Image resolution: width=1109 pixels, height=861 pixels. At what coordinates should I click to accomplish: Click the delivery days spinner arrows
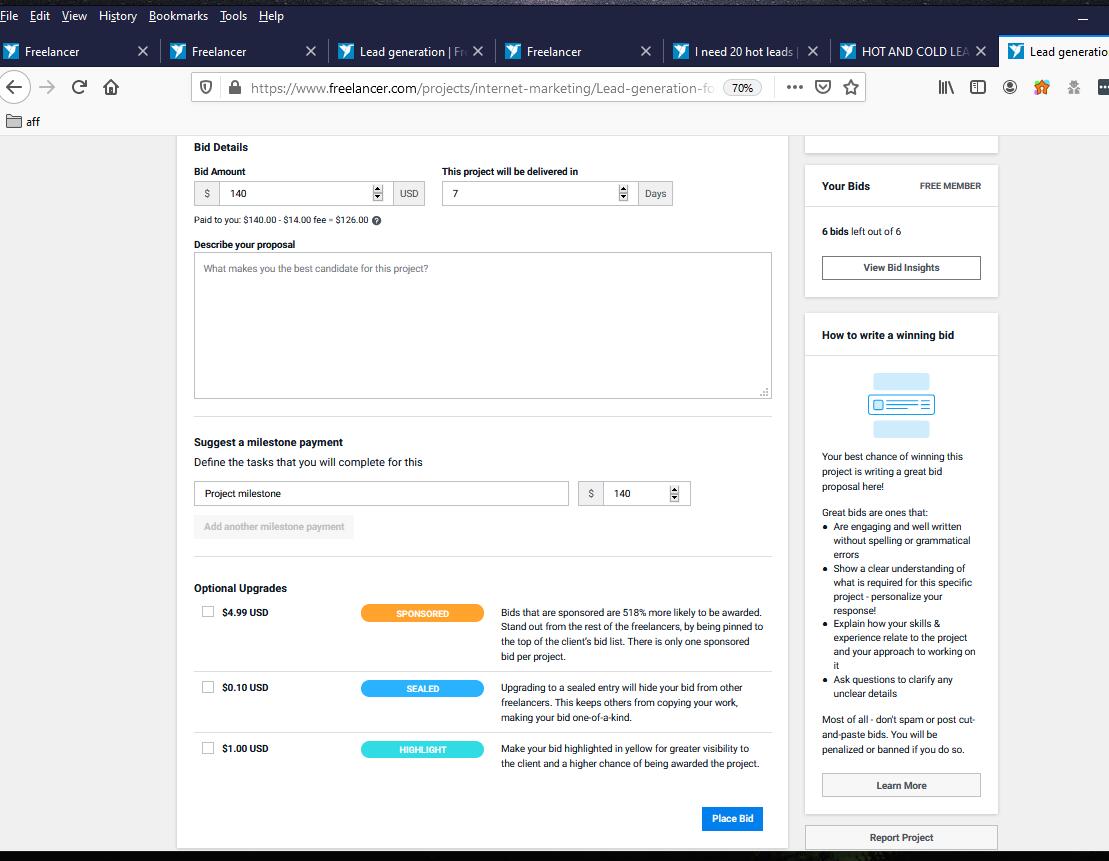coord(624,193)
